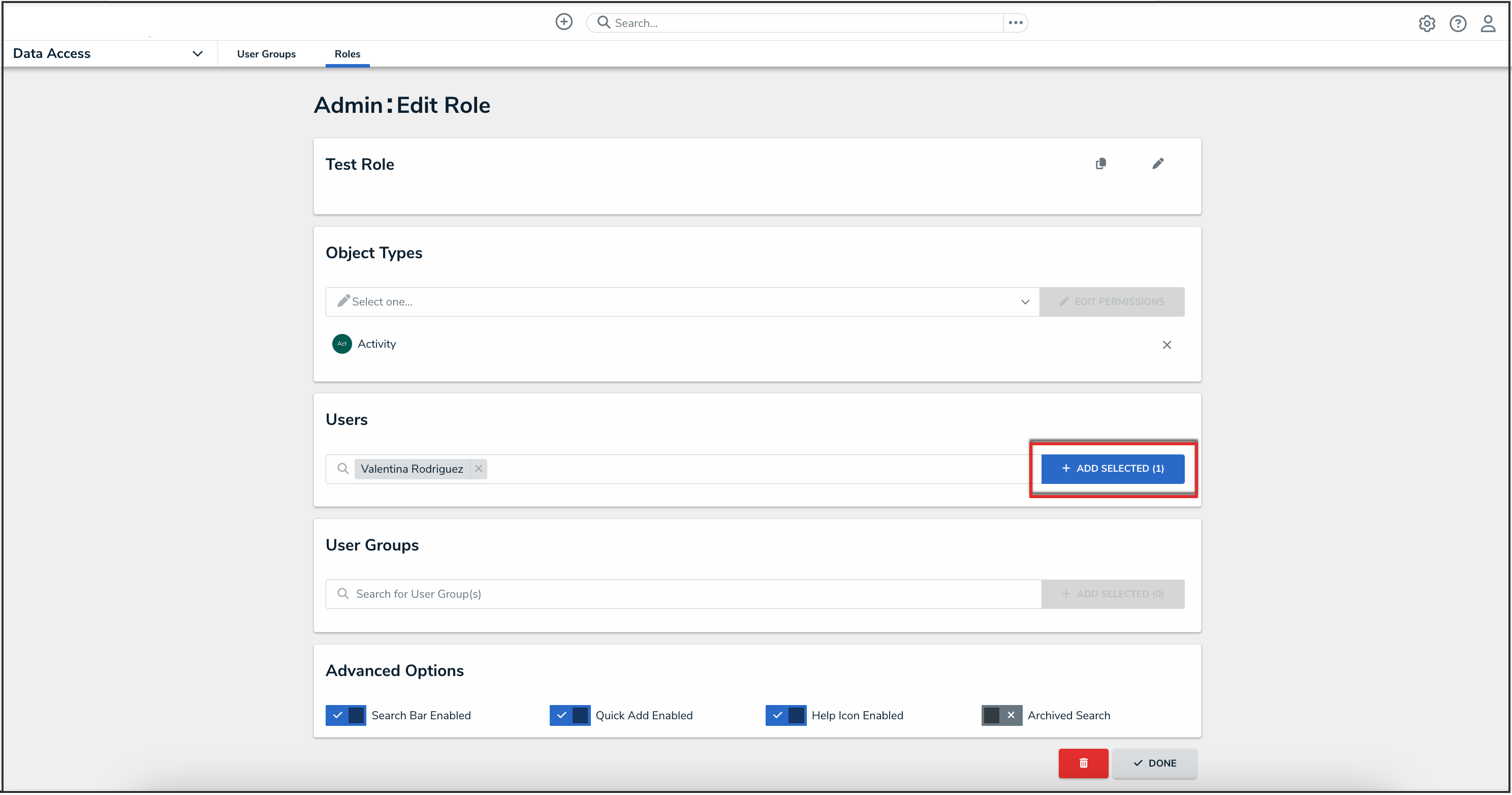The image size is (1512, 795).
Task: Click the Search for User Group(s) field
Action: 684,594
